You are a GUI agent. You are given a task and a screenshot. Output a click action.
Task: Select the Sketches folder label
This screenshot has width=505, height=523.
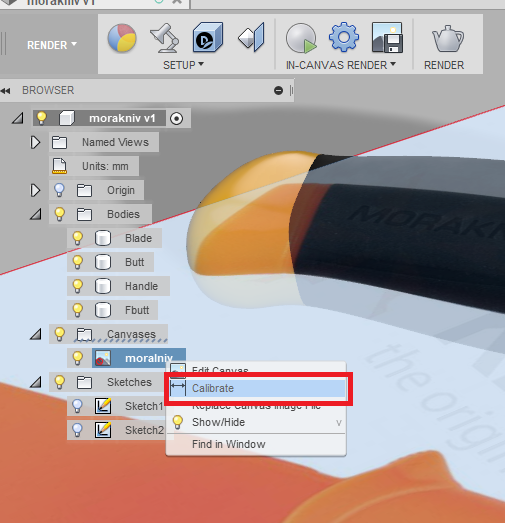(129, 382)
